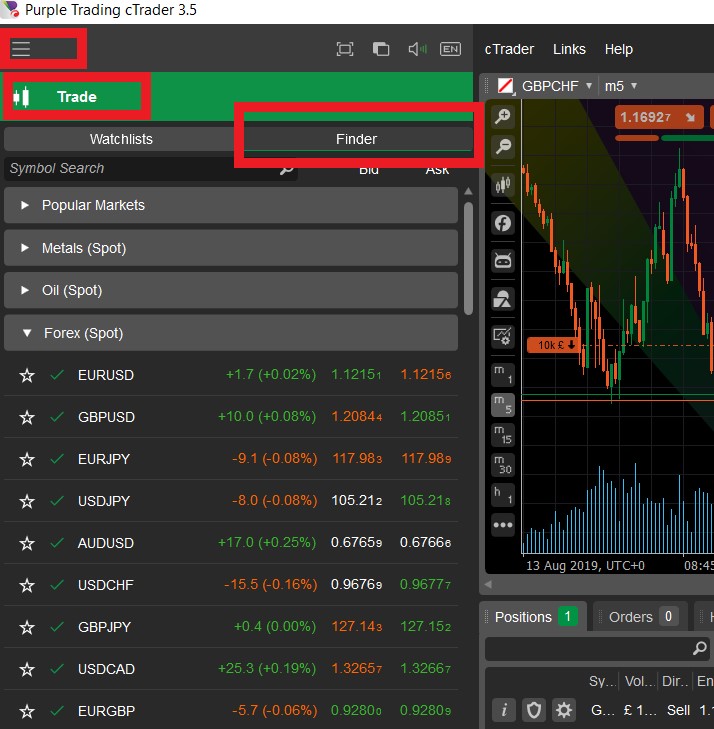Viewport: 714px width, 729px height.
Task: Toggle the sound speaker icon
Action: click(416, 49)
